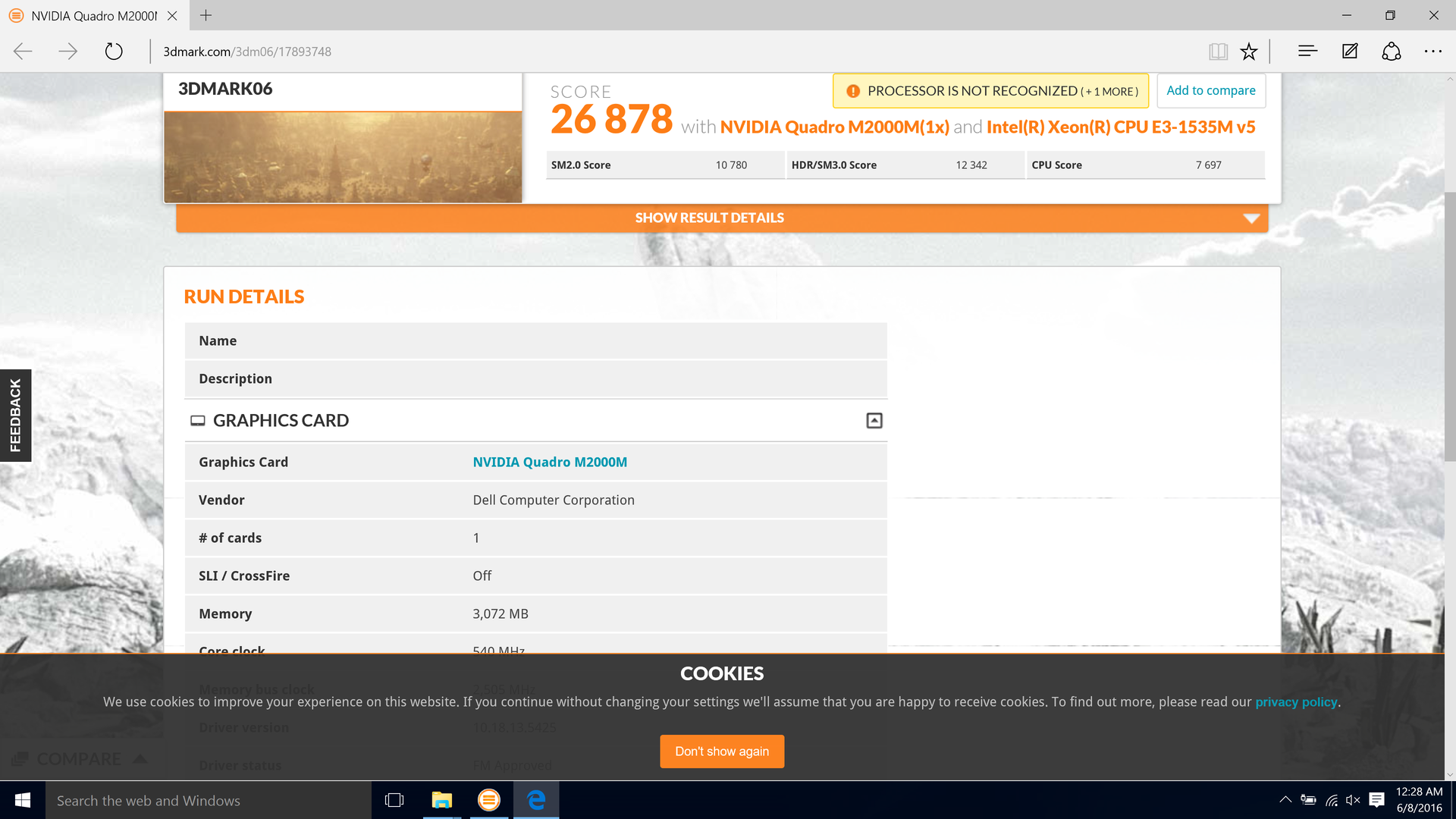
Task: Collapse the Graphics Card section
Action: tap(874, 420)
